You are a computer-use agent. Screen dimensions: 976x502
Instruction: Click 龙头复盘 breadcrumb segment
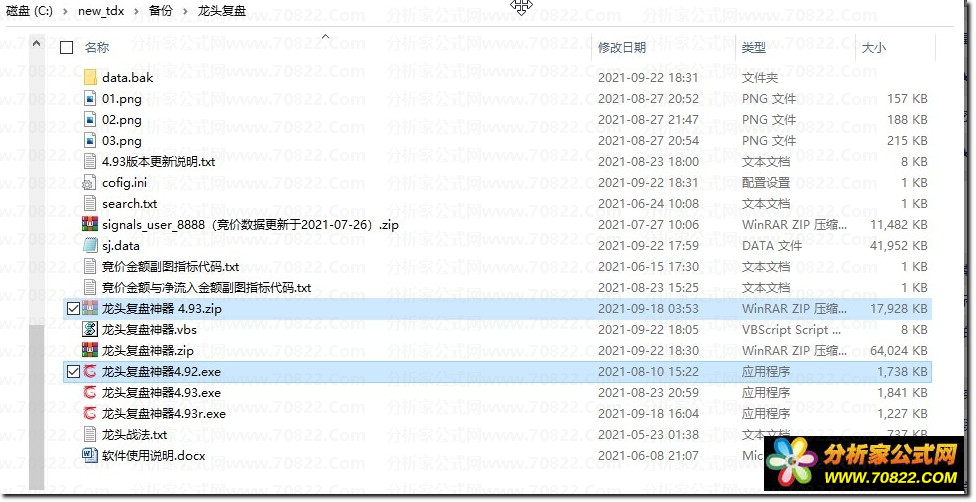222,11
